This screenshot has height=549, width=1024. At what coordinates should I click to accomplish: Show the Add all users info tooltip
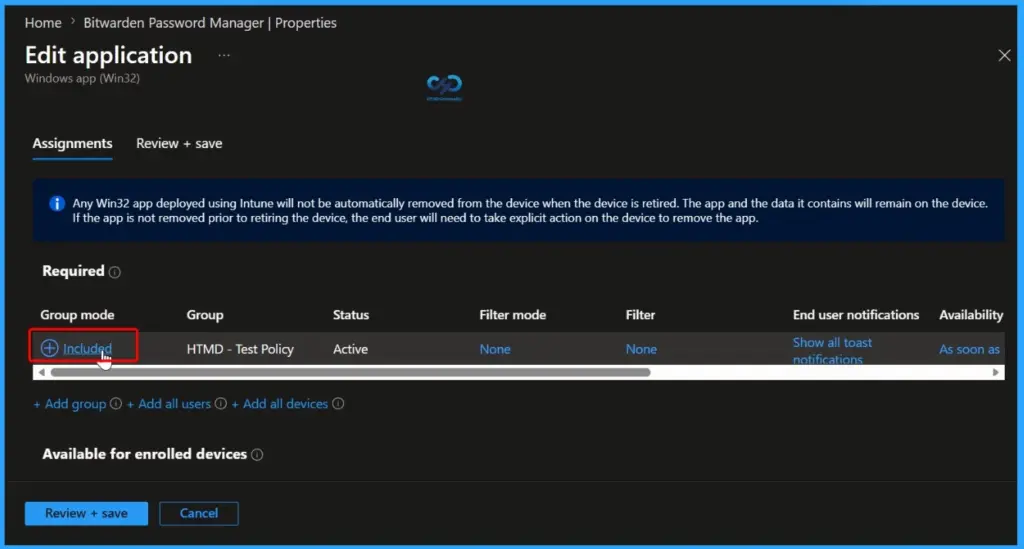(221, 403)
